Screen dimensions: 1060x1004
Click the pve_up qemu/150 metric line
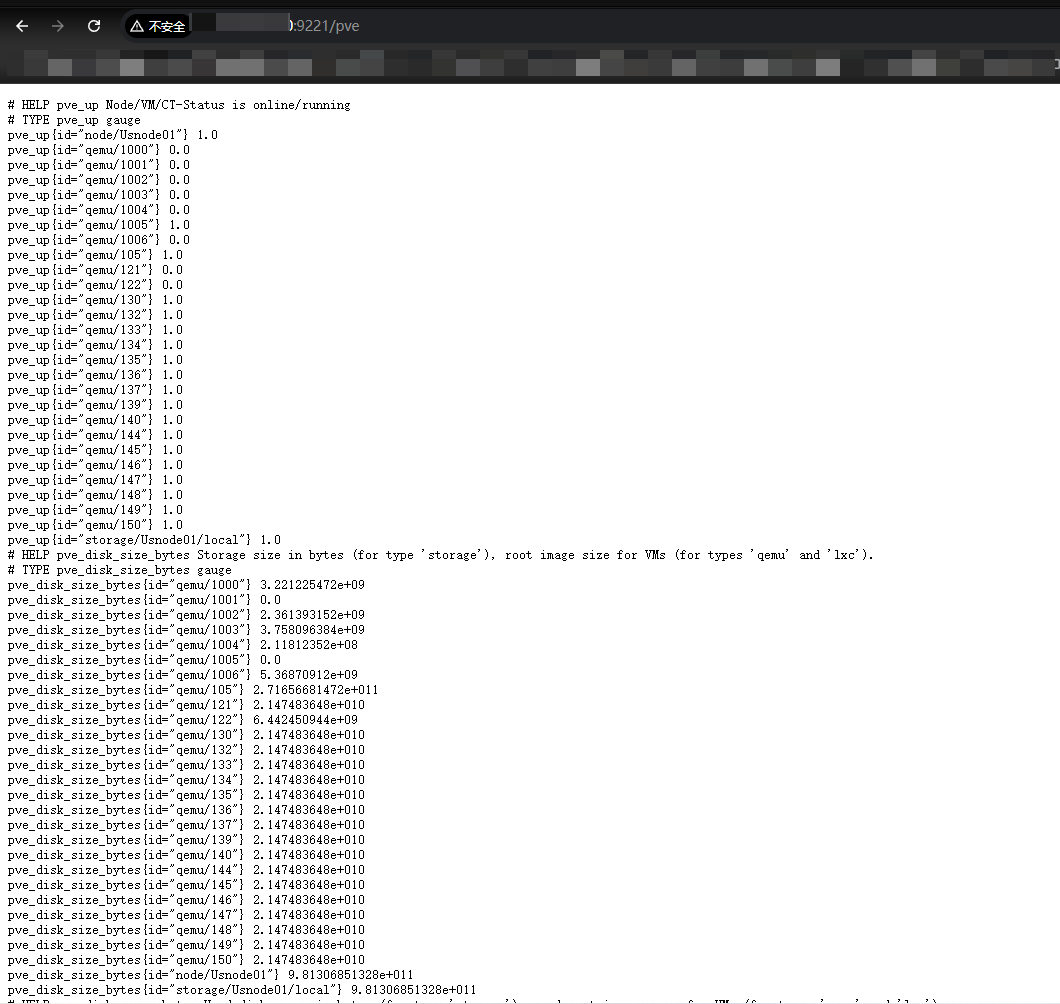[95, 525]
